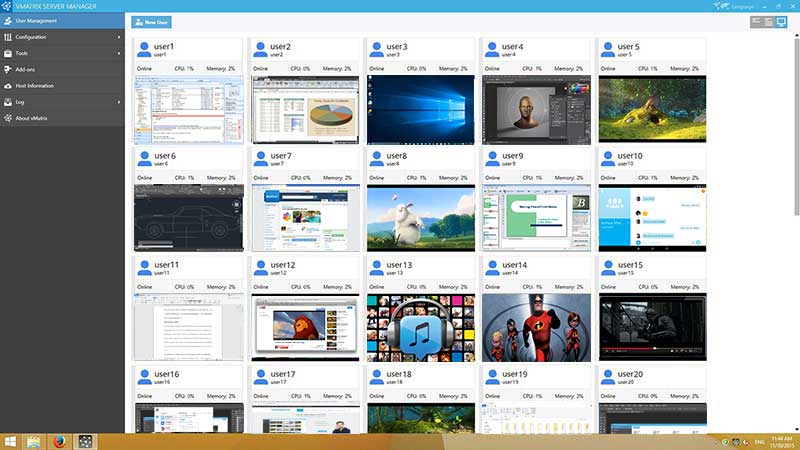Expand the Configuration submenu arrow
Viewport: 800px width, 450px height.
tap(119, 37)
